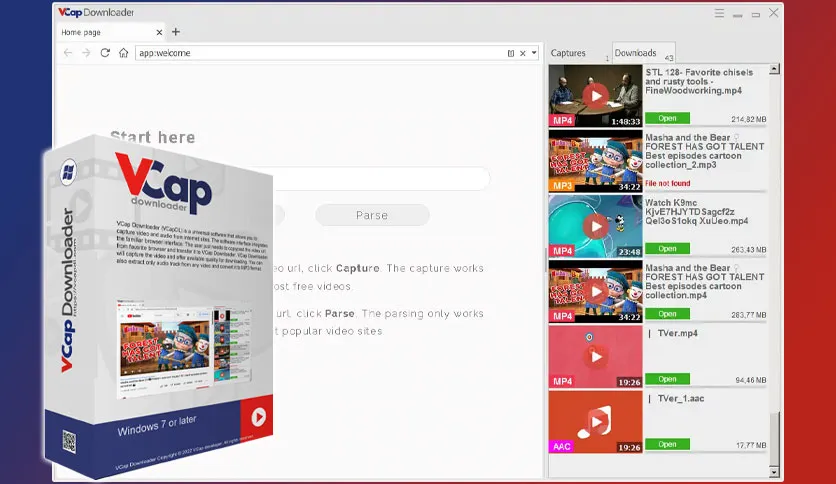Open Masha and the Bear collection.mp4
836x484 pixels.
[x=668, y=314]
